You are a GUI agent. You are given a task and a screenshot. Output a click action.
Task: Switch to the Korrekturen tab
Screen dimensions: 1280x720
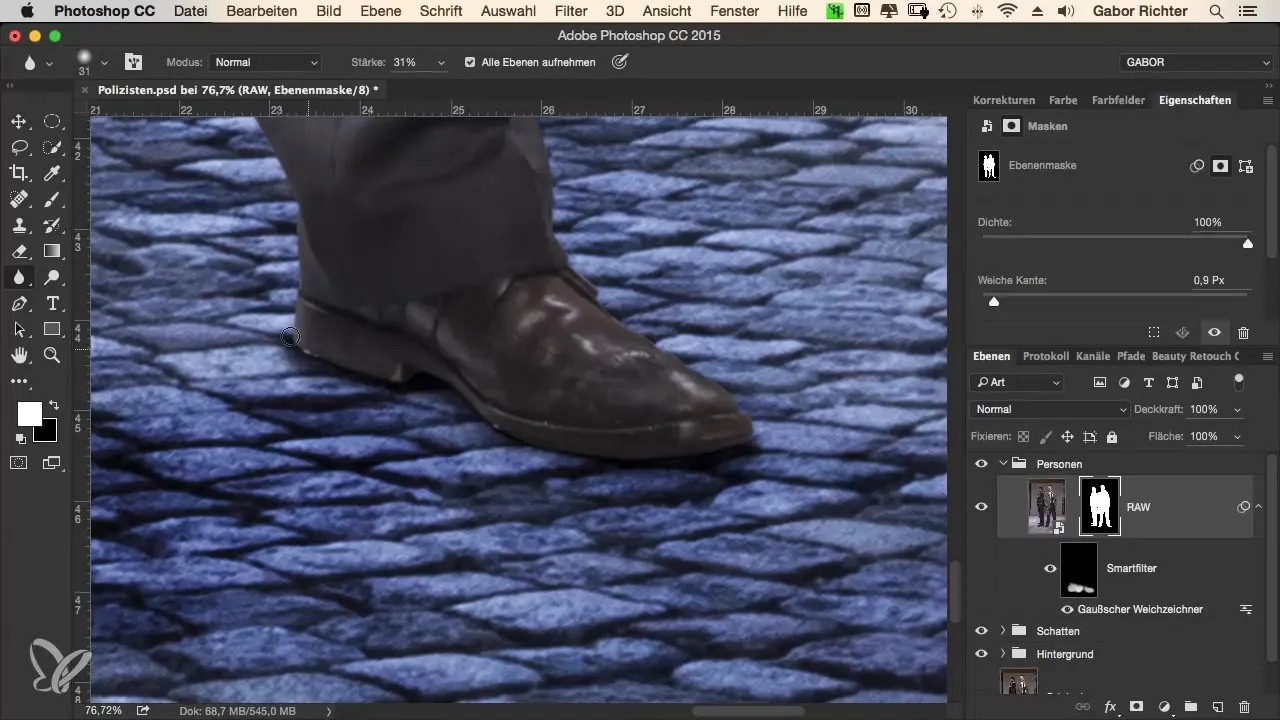coord(1004,100)
